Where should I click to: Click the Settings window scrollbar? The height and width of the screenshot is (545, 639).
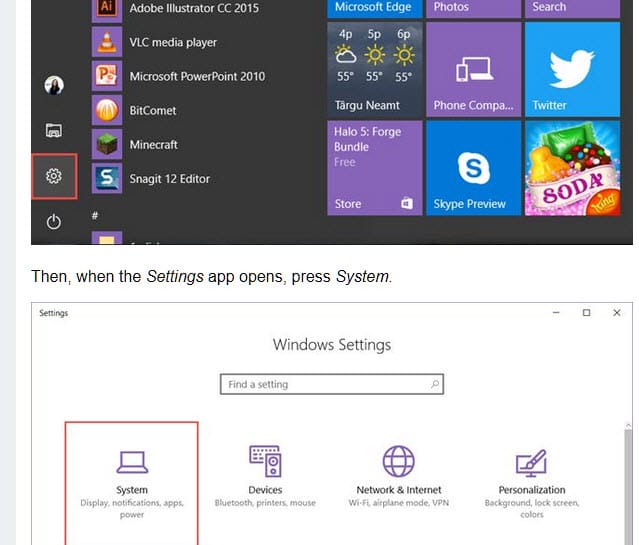(628, 487)
